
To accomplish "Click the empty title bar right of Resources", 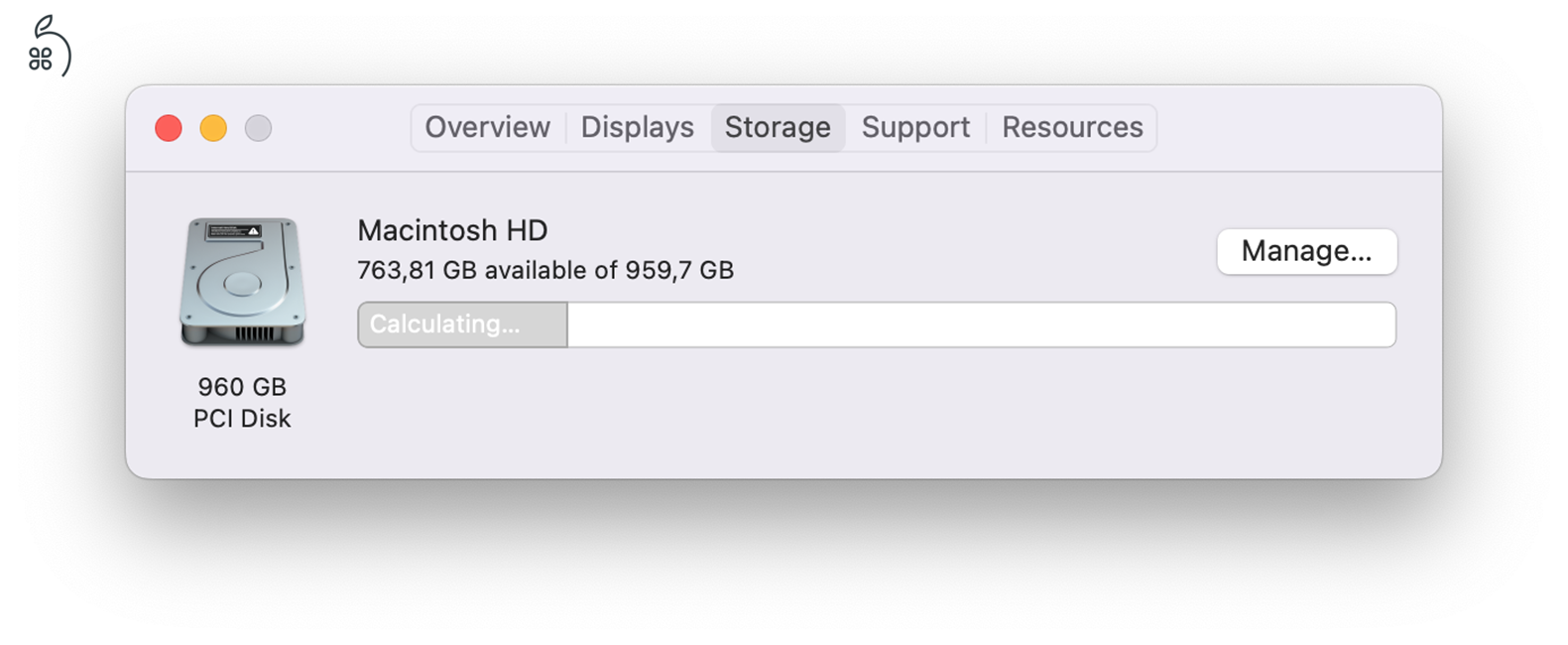I will pyautogui.click(x=1289, y=128).
